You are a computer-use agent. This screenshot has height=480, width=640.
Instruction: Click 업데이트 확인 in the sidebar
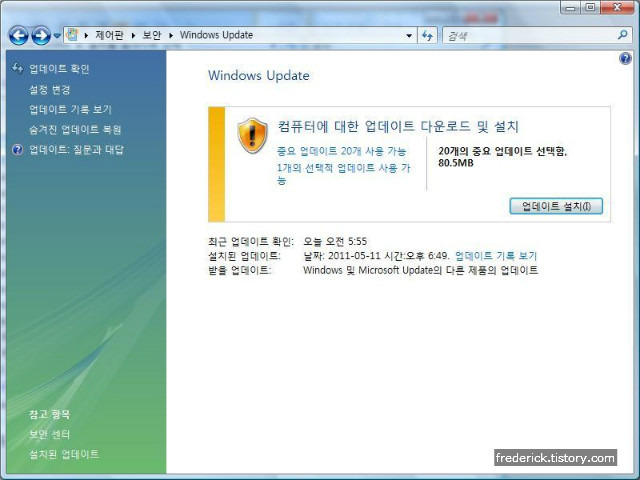[x=59, y=69]
